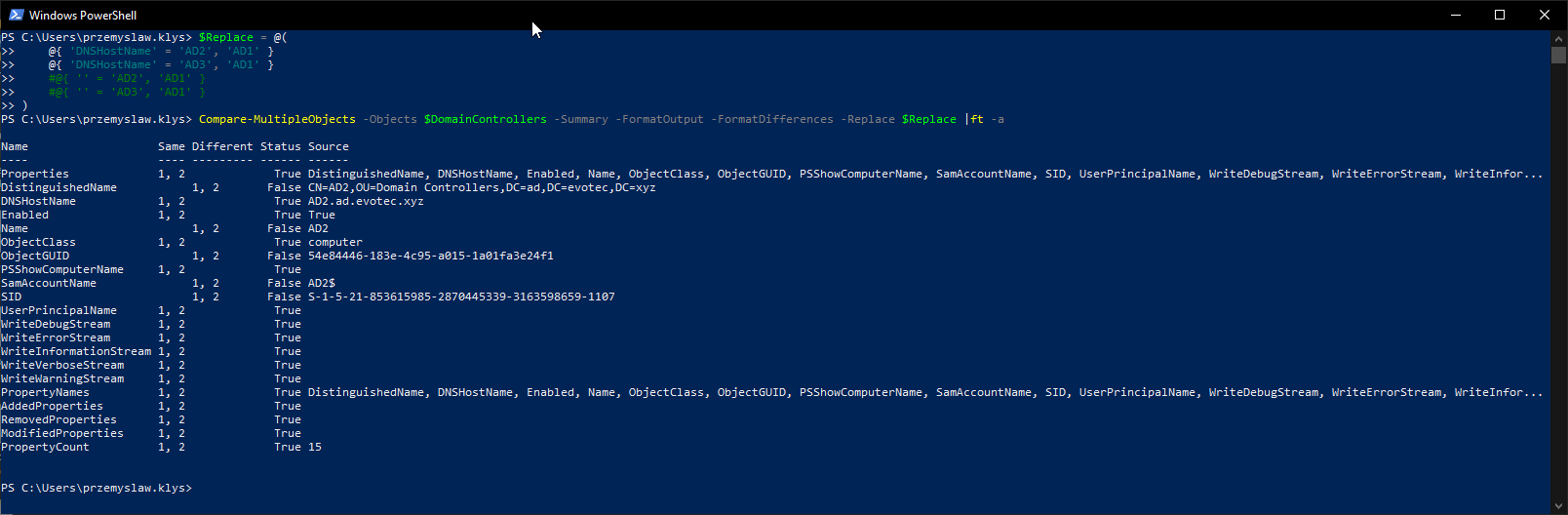Click the PropertyCount value 15

point(315,447)
